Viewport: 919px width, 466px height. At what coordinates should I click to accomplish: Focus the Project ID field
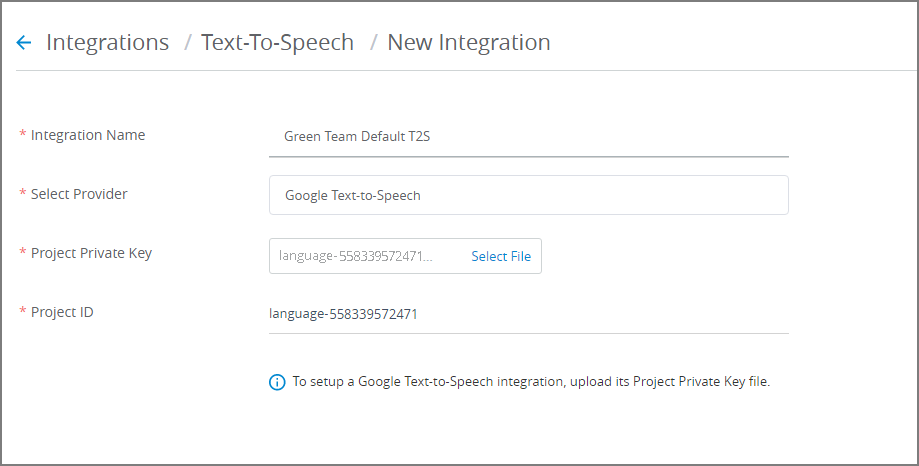coord(529,314)
